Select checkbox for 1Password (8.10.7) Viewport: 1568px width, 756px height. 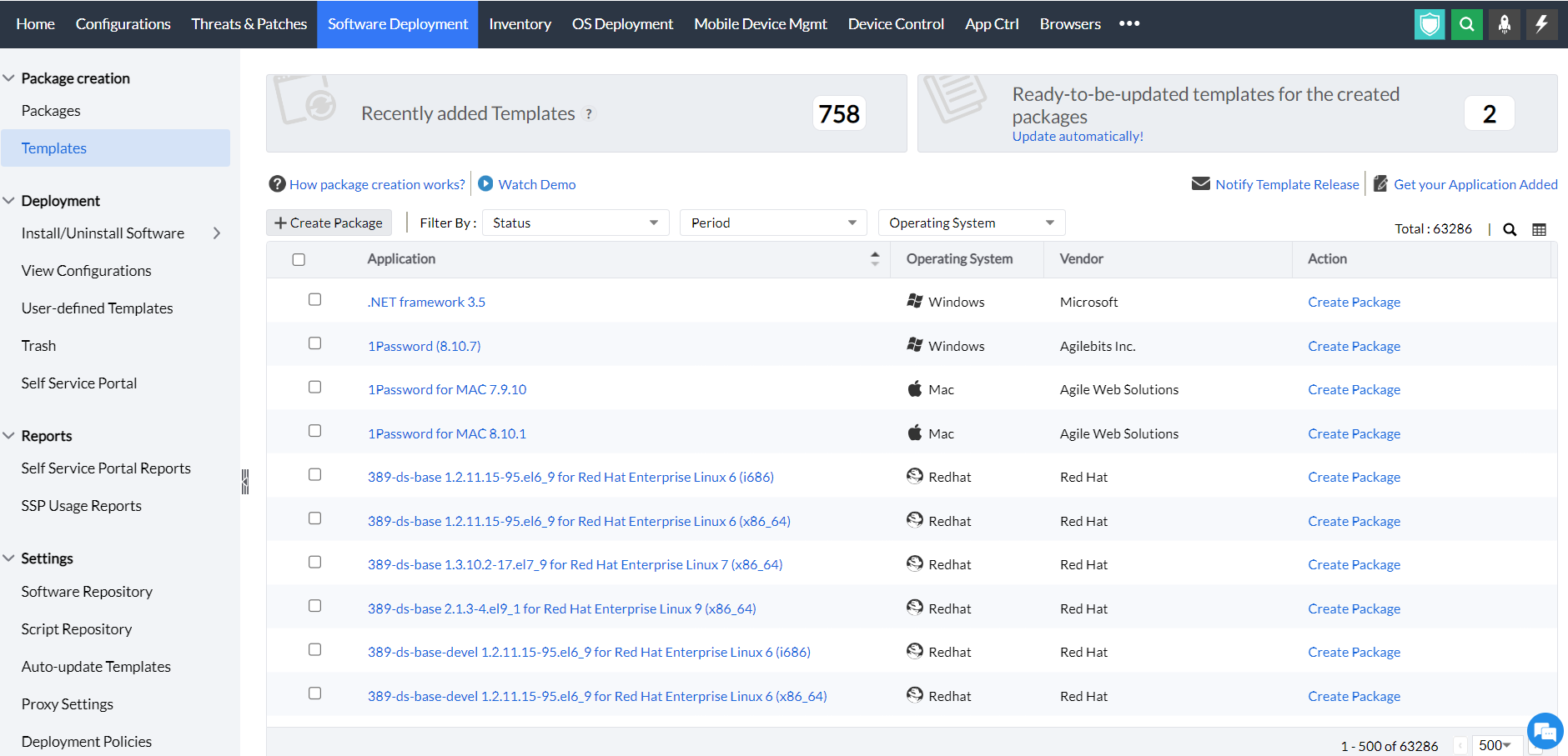(314, 343)
